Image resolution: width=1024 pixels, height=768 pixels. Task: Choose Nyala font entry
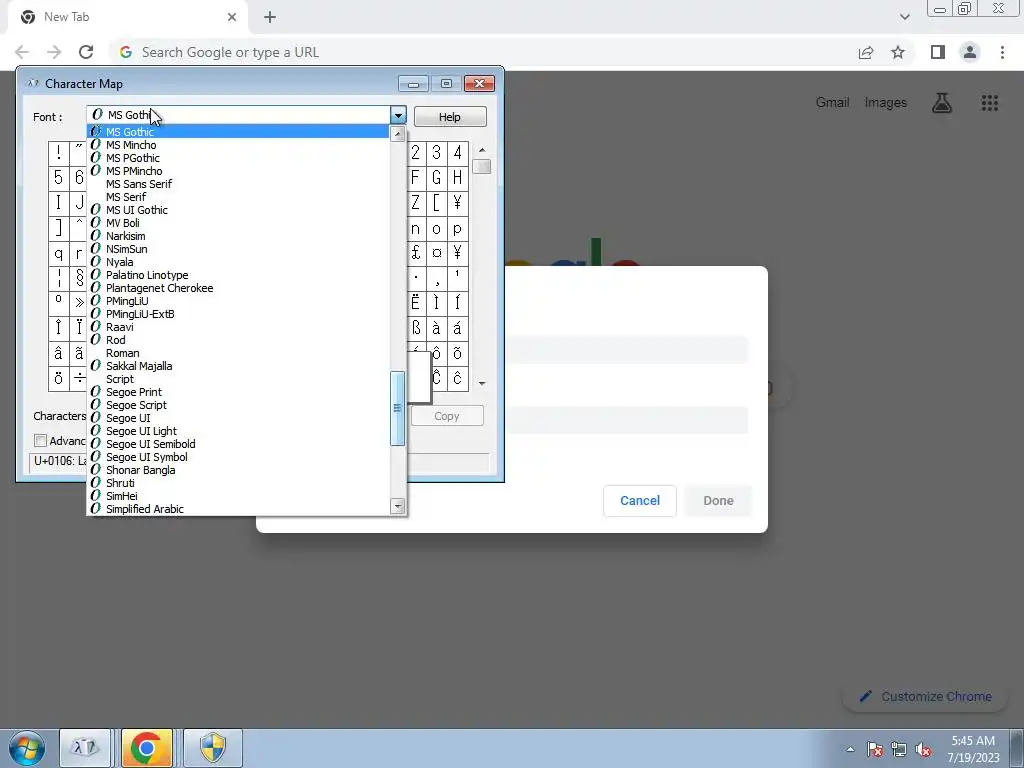click(x=238, y=262)
